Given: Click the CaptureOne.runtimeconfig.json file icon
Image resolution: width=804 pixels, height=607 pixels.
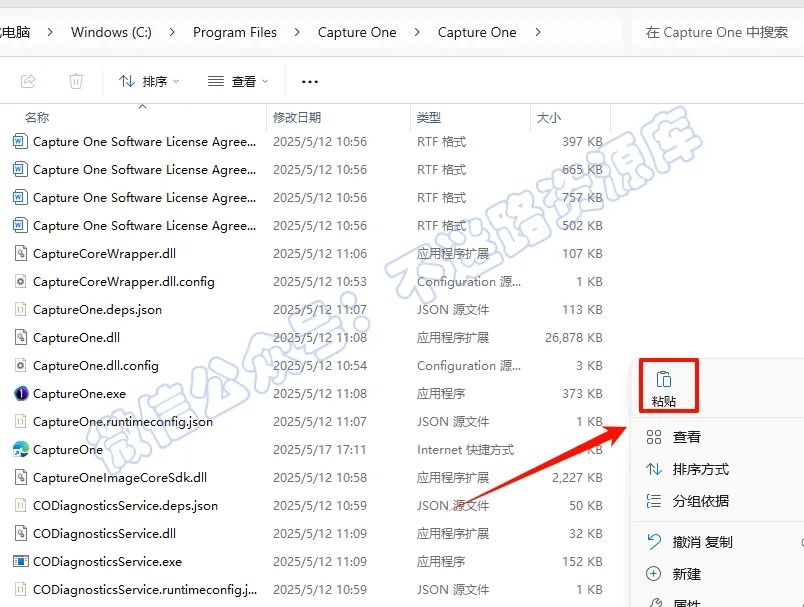Looking at the screenshot, I should [x=20, y=421].
